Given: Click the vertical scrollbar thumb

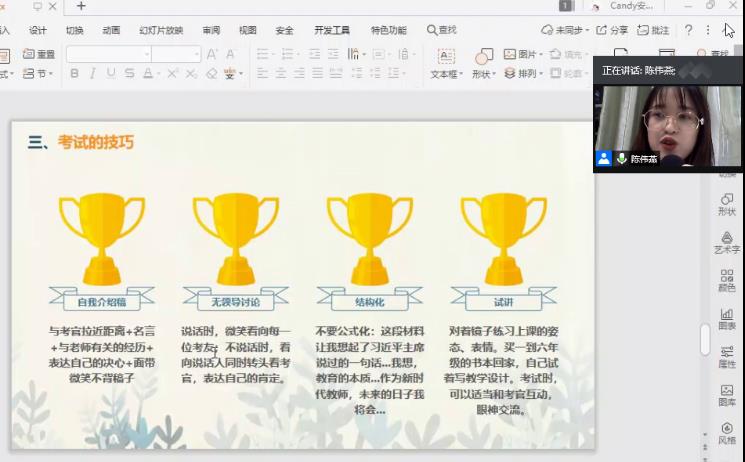Looking at the screenshot, I should (705, 340).
